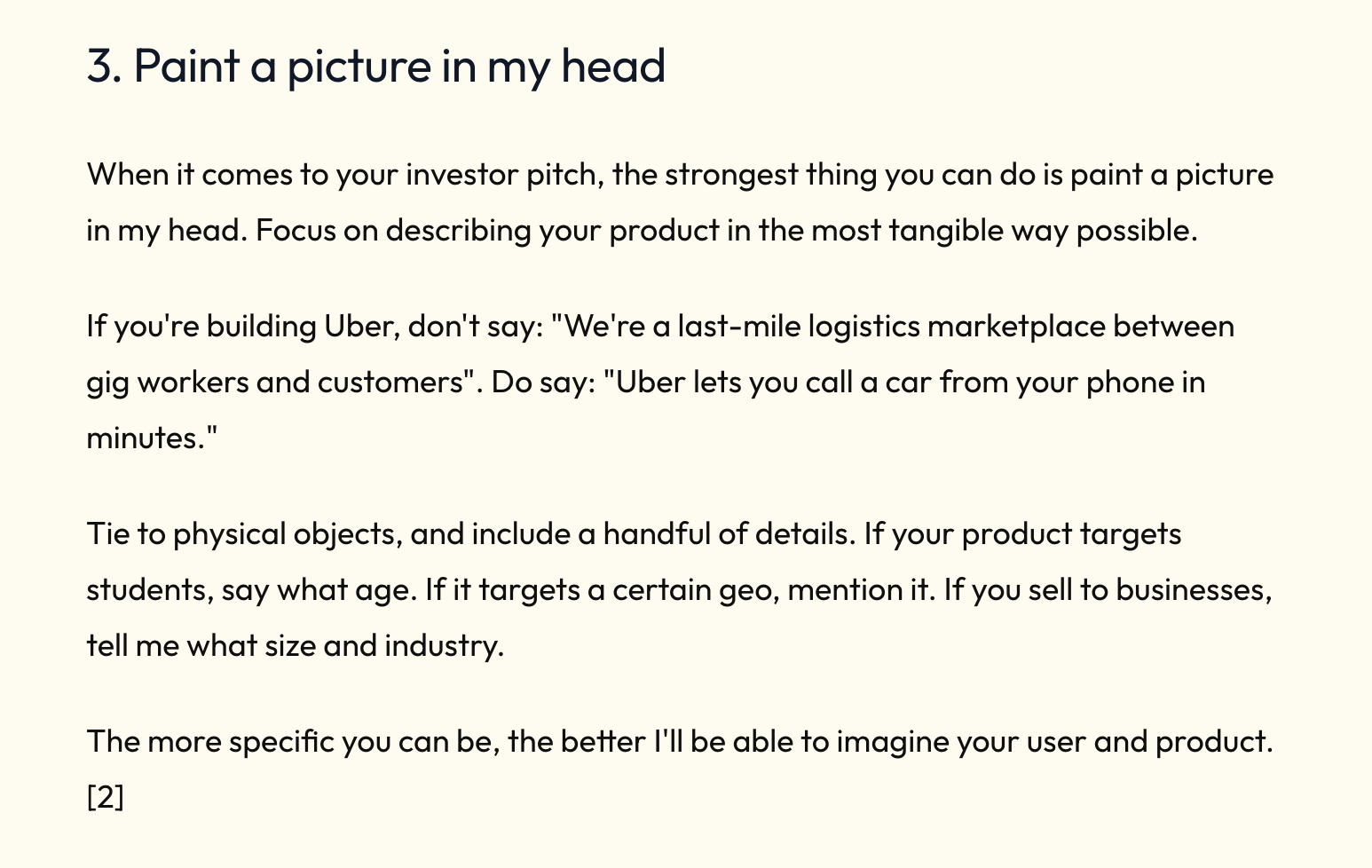Click the sentence "Tie to physical objects"
Screen dimensions: 1372x868
[x=468, y=534]
